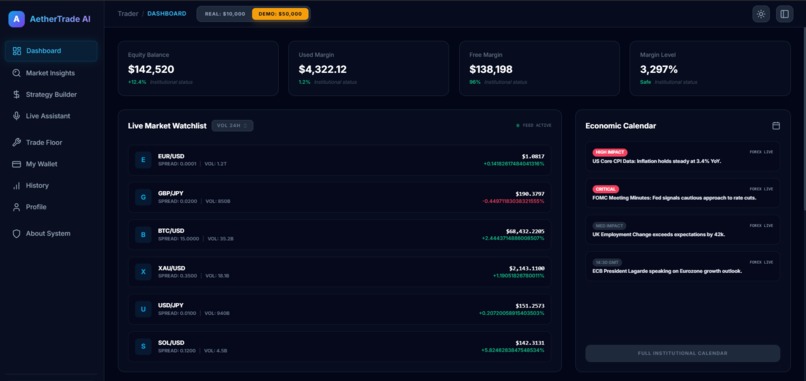Click the Market Insights magnifier icon
The image size is (806, 381).
tap(16, 73)
